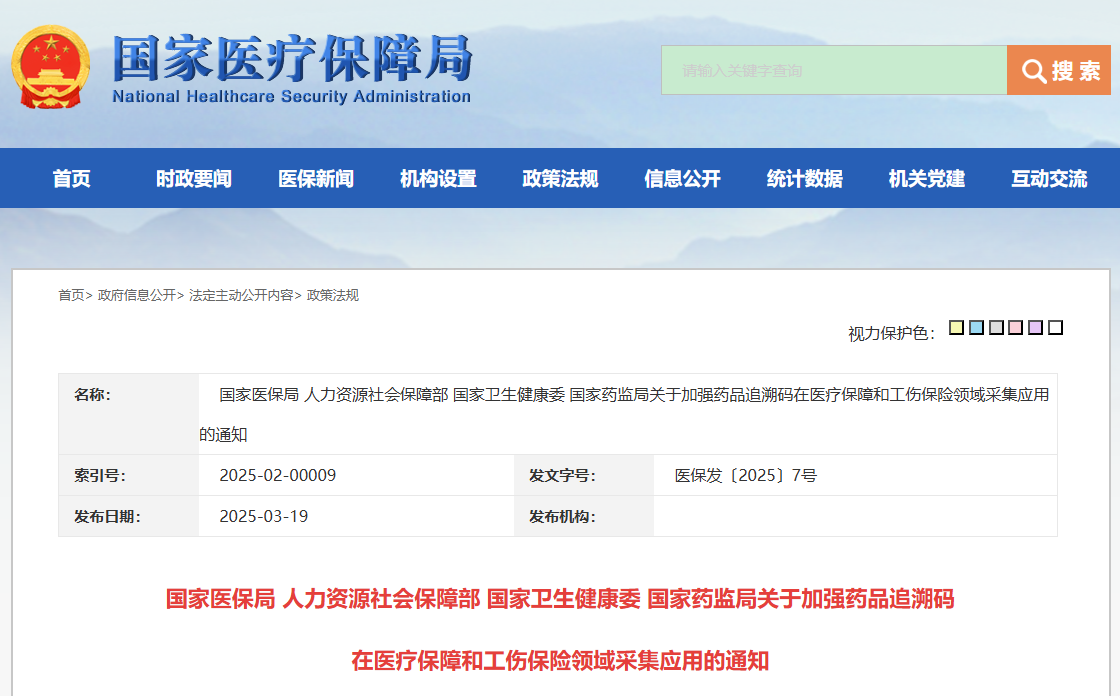Choose the light blue eye-protection color
The height and width of the screenshot is (696, 1120).
tap(976, 328)
